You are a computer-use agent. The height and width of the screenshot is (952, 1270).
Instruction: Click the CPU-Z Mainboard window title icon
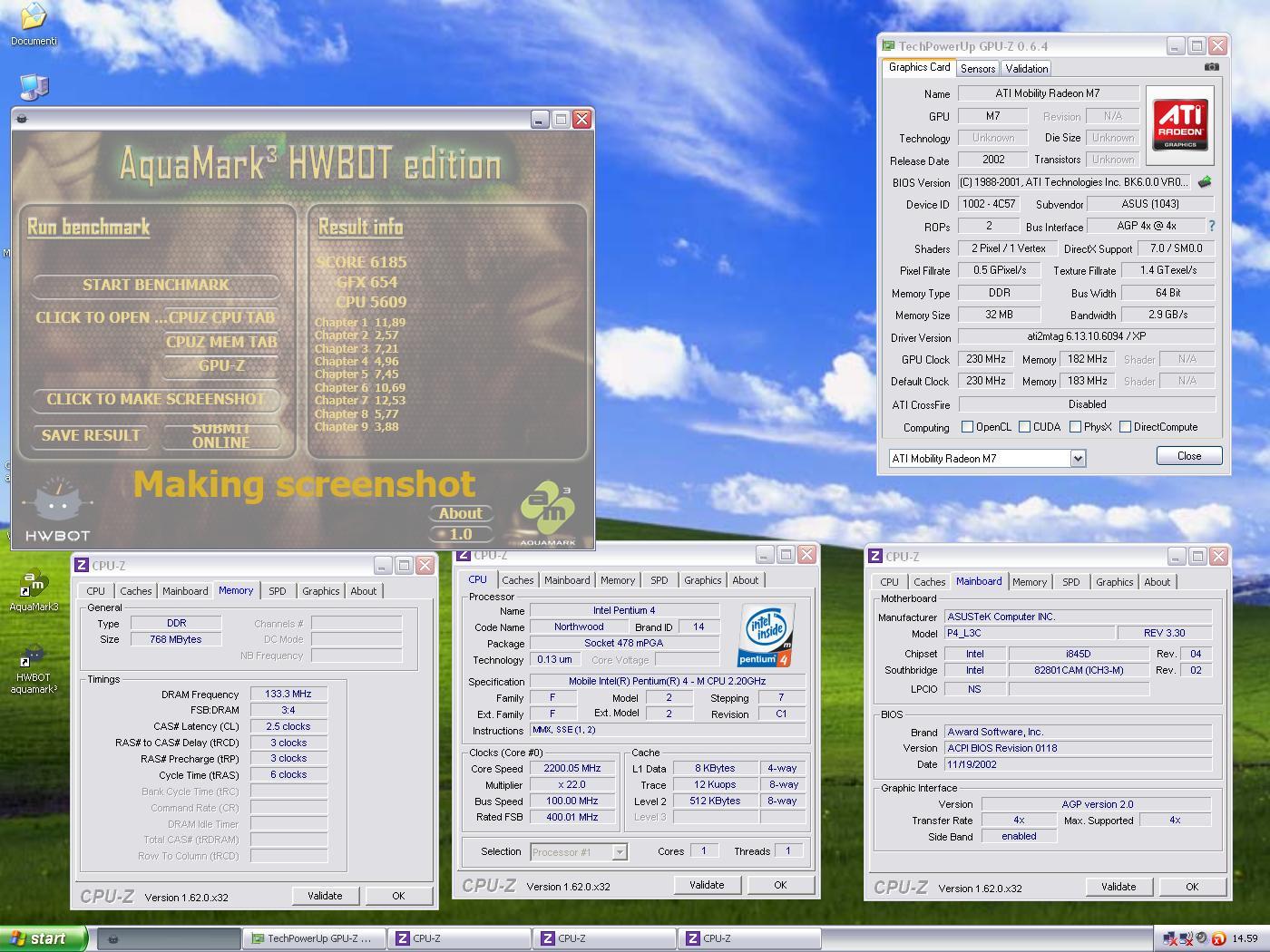[x=875, y=557]
